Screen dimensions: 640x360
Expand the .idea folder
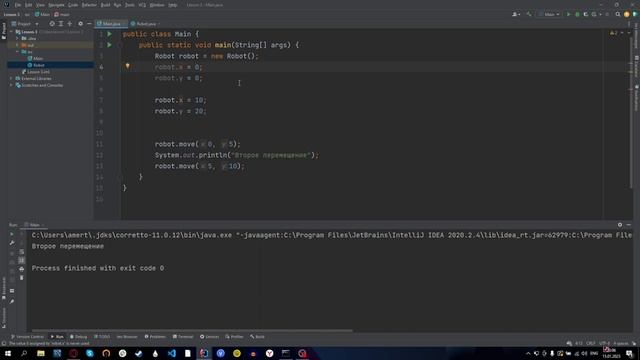tap(18, 38)
